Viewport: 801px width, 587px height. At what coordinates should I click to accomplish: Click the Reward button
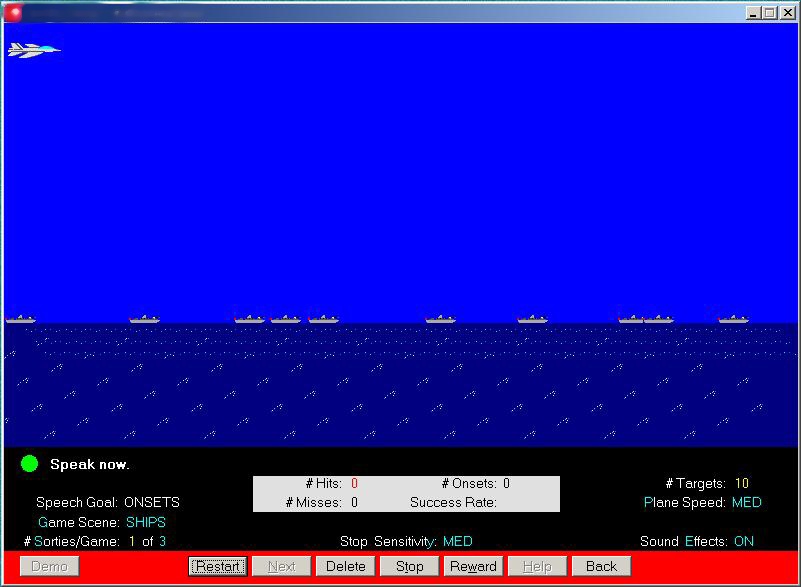[473, 566]
